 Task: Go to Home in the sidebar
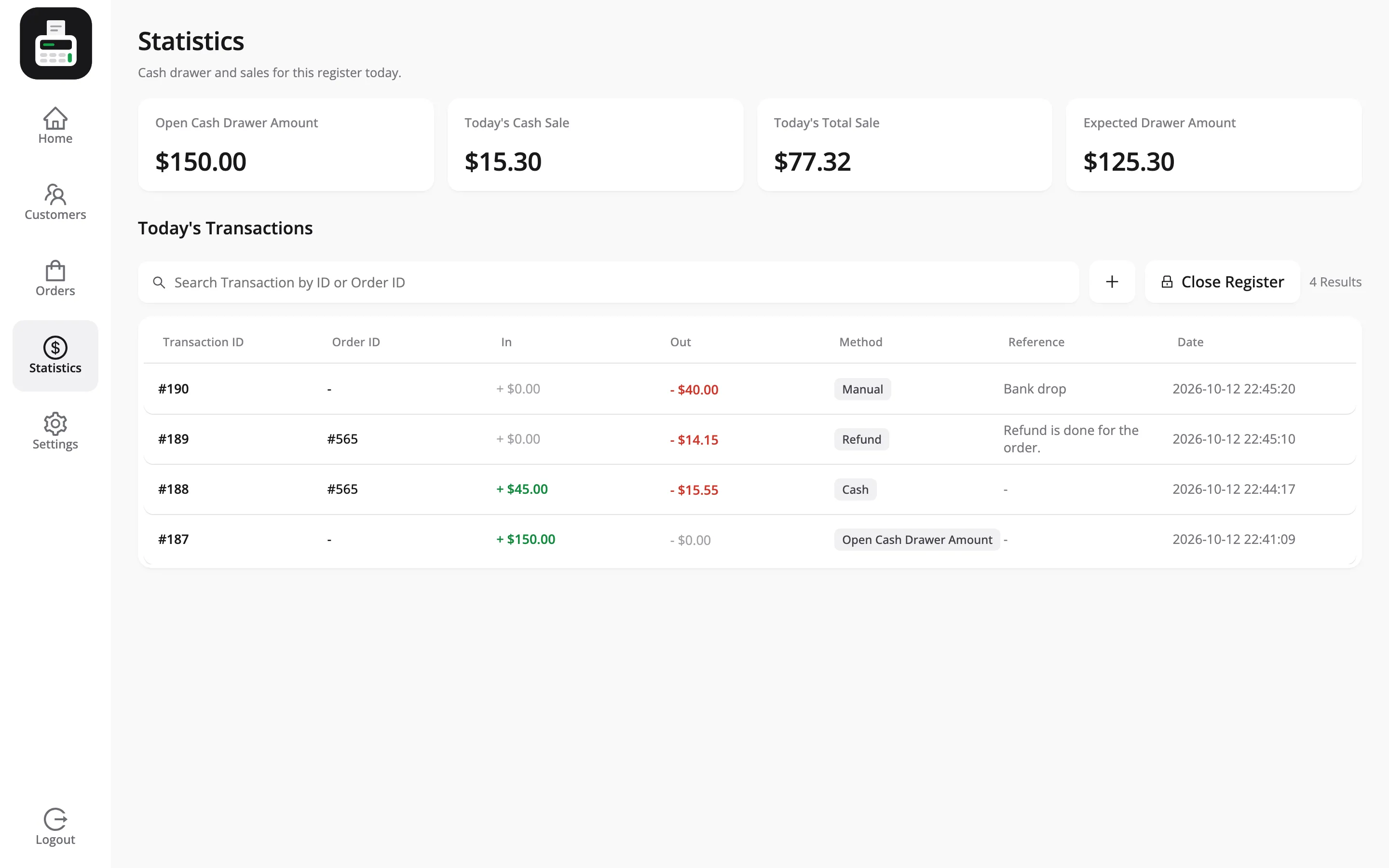55,126
